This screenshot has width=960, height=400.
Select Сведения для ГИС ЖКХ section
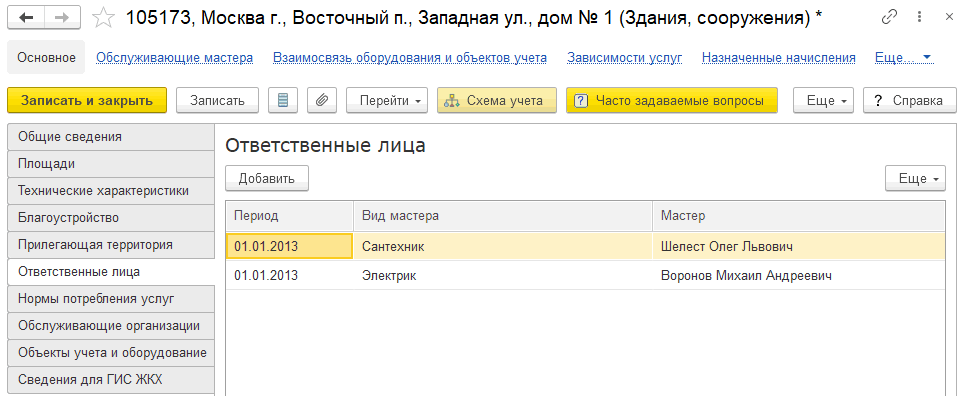[111, 380]
